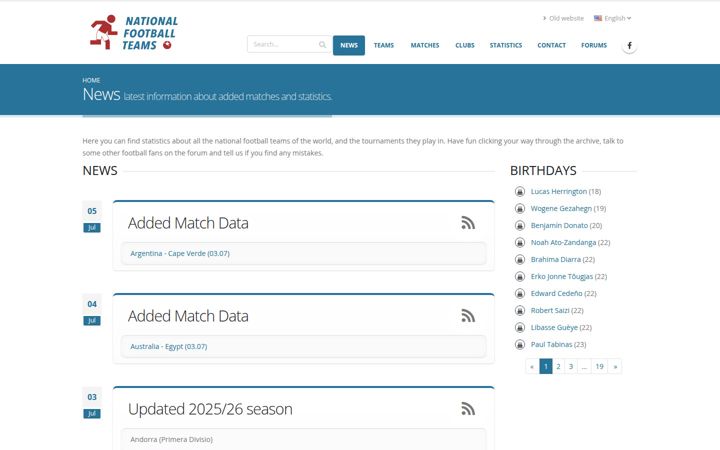Screen dimensions: 720x450
Task: Open Andorra (Primera Divisio) link
Action: click(x=171, y=439)
